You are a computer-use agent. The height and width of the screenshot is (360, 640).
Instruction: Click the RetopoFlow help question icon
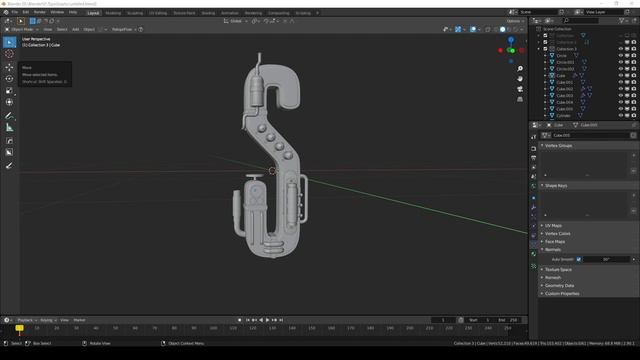[x=141, y=29]
